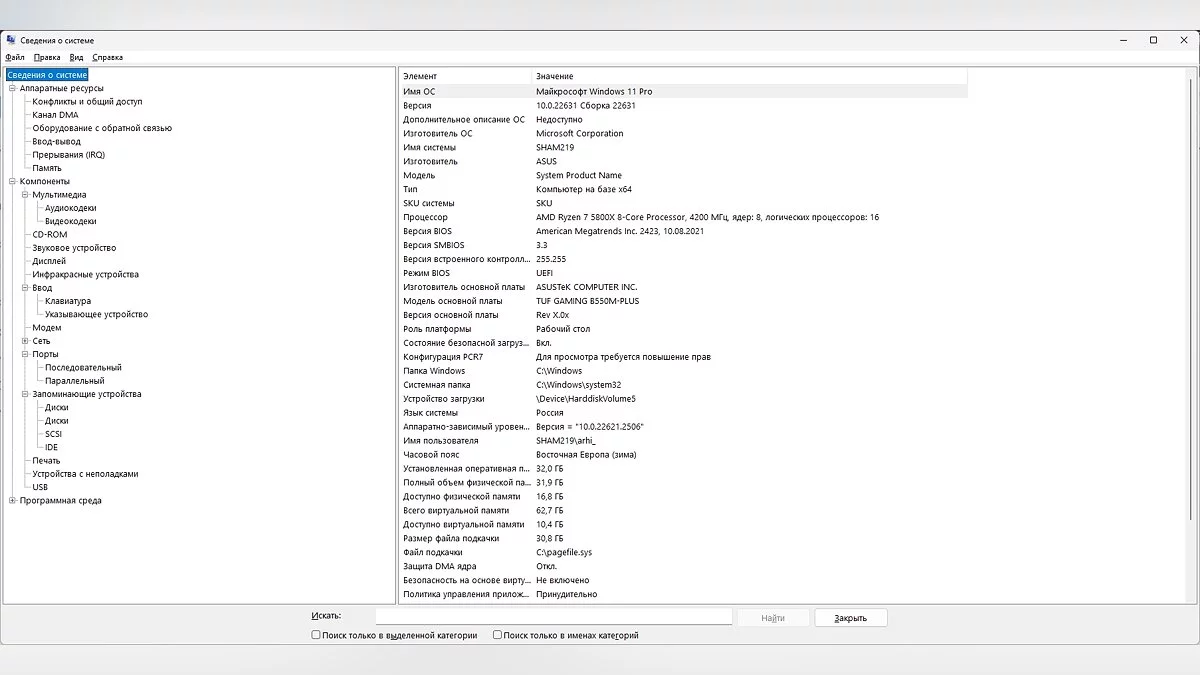Collapse the Мультимедиа branch
This screenshot has width=1200, height=675.
[25, 195]
